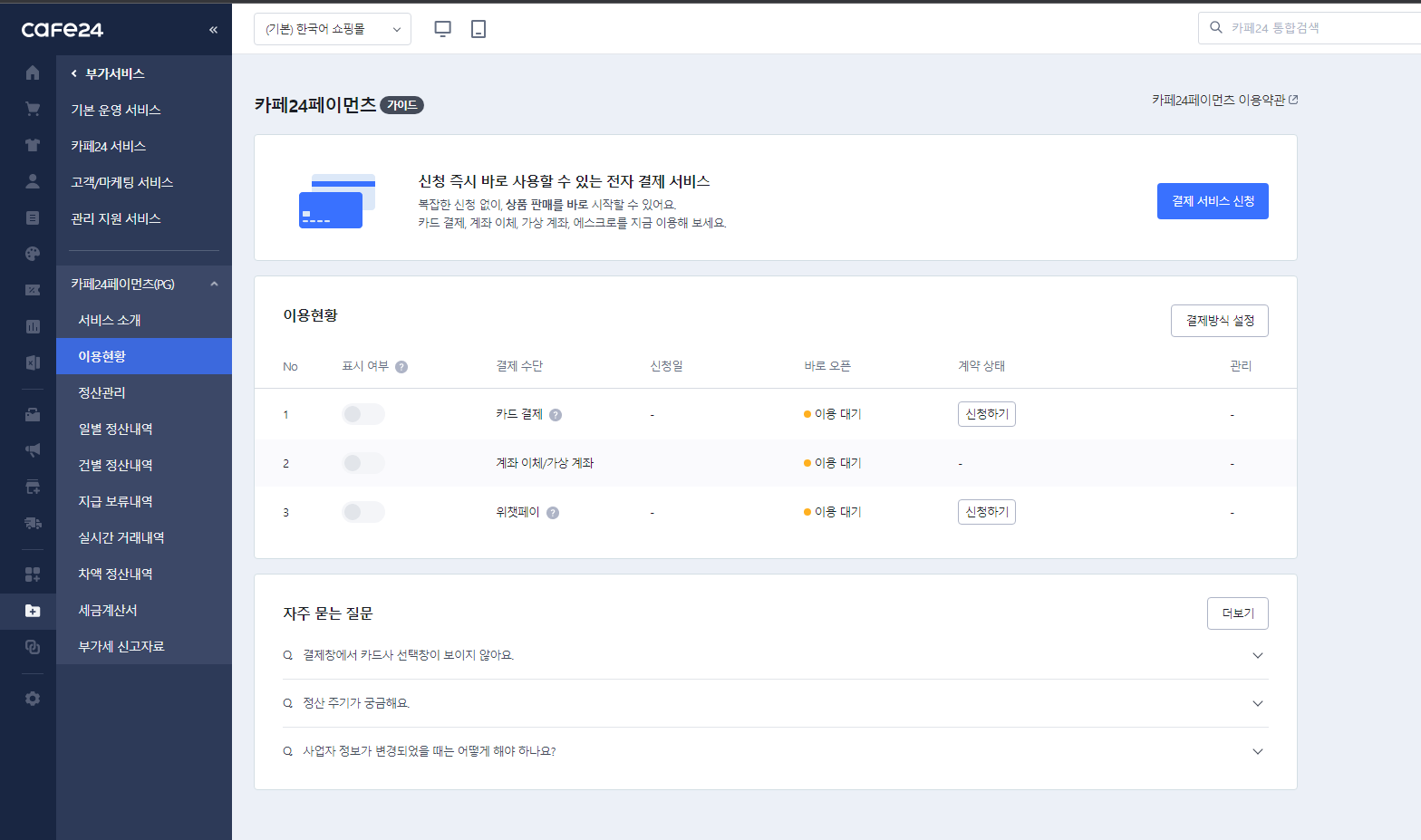This screenshot has height=840, width=1421.
Task: Click the 계좌 이체/가상 계좌 text
Action: (x=545, y=463)
